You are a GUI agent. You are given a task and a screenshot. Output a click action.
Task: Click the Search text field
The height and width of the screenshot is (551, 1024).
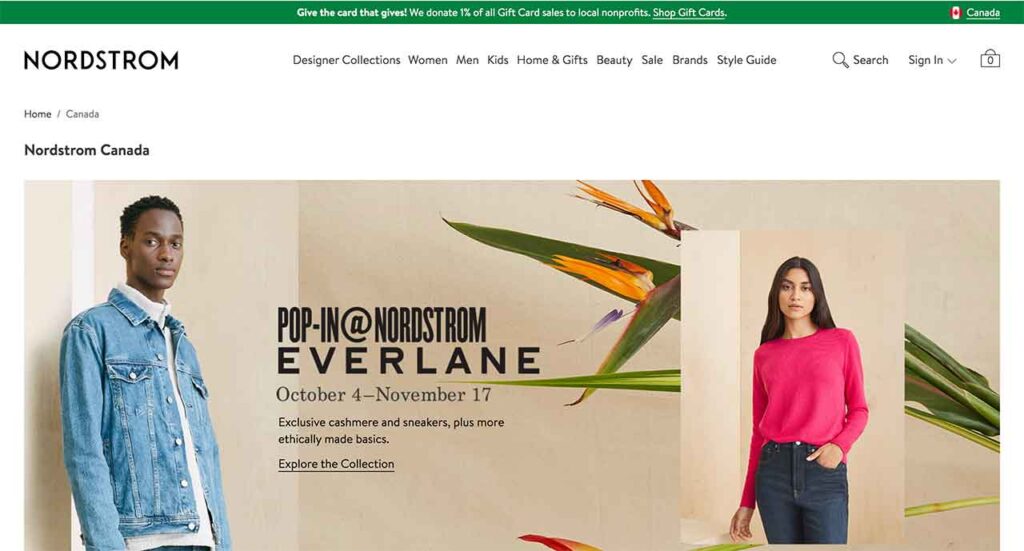pyautogui.click(x=871, y=60)
